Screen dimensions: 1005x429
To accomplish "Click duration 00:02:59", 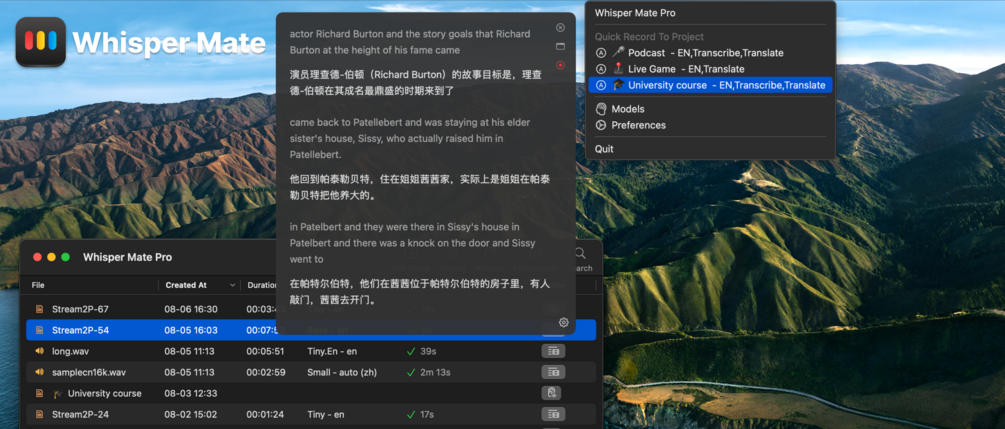I will 265,372.
